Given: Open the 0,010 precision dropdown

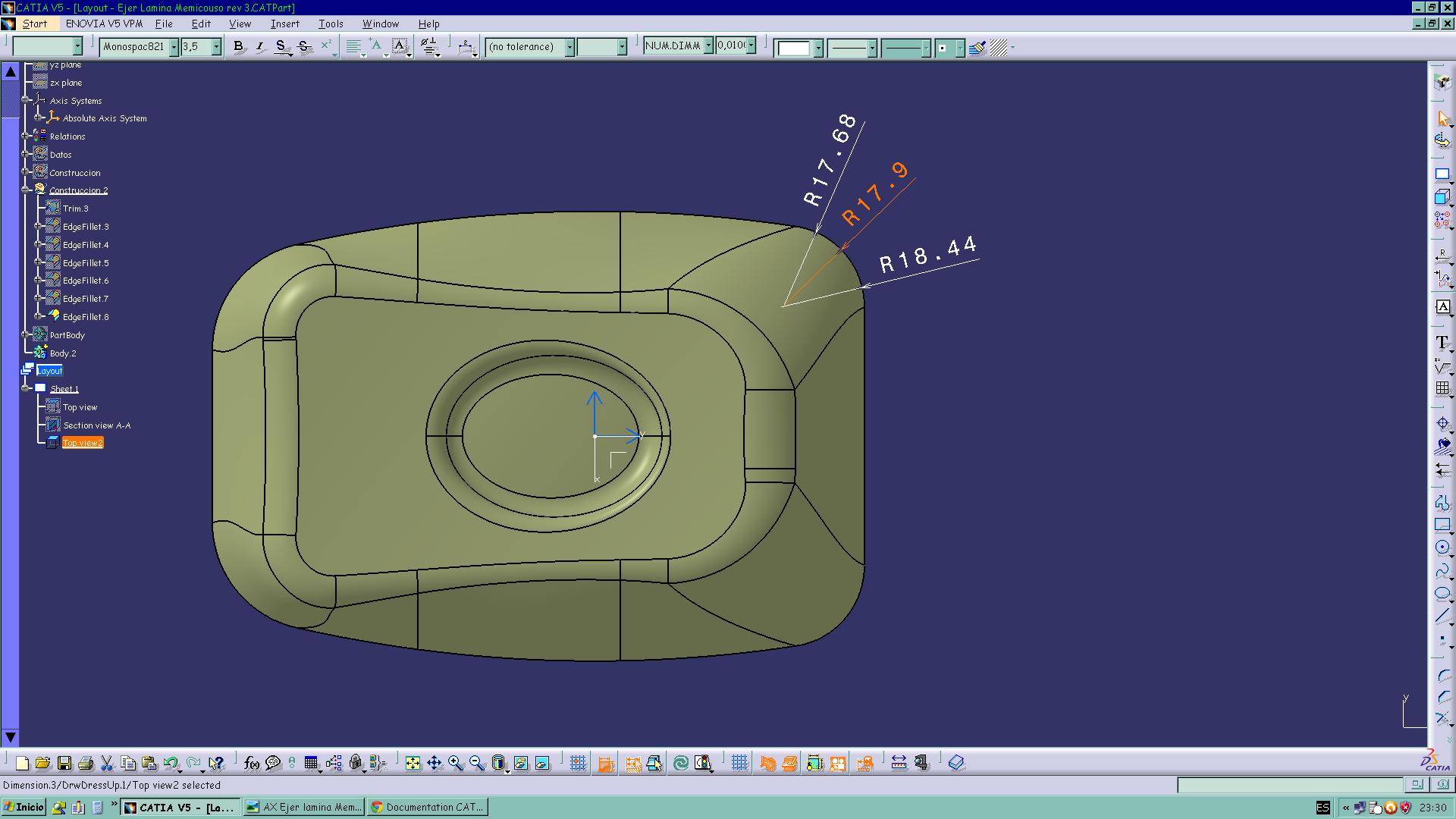Looking at the screenshot, I should click(x=751, y=46).
